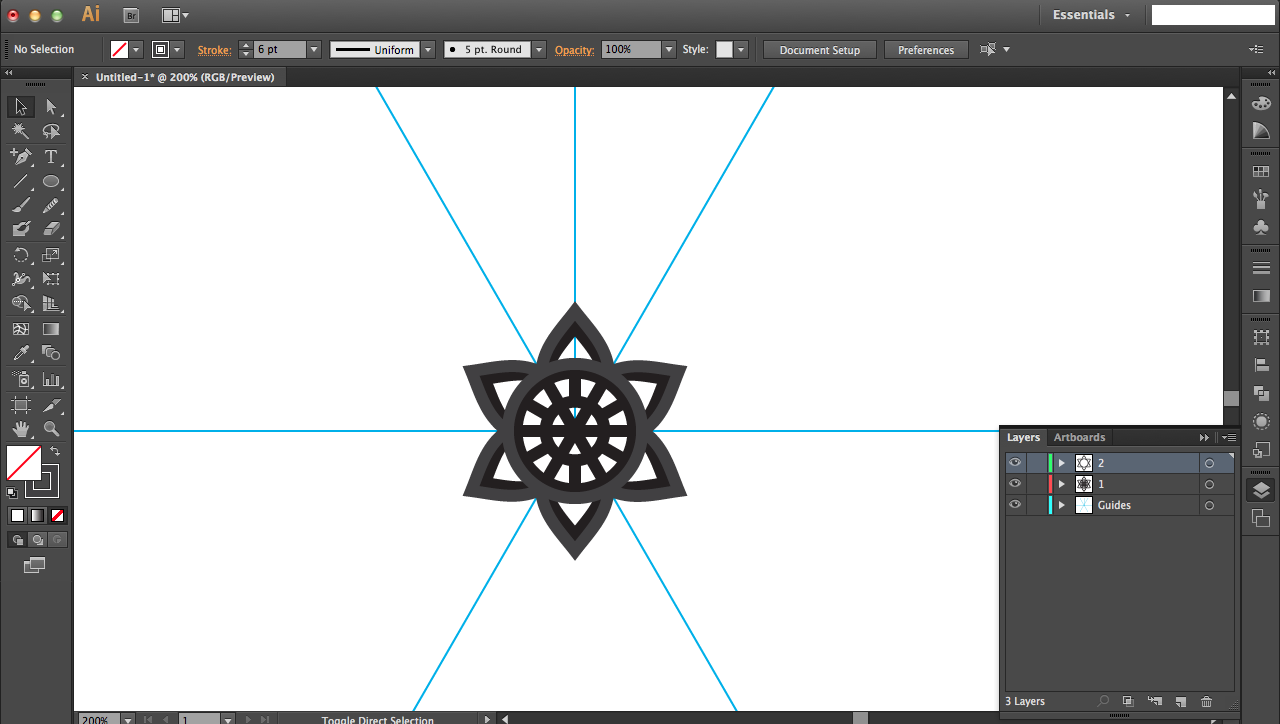This screenshot has height=724, width=1280.
Task: Open stroke weight dropdown
Action: coord(314,49)
